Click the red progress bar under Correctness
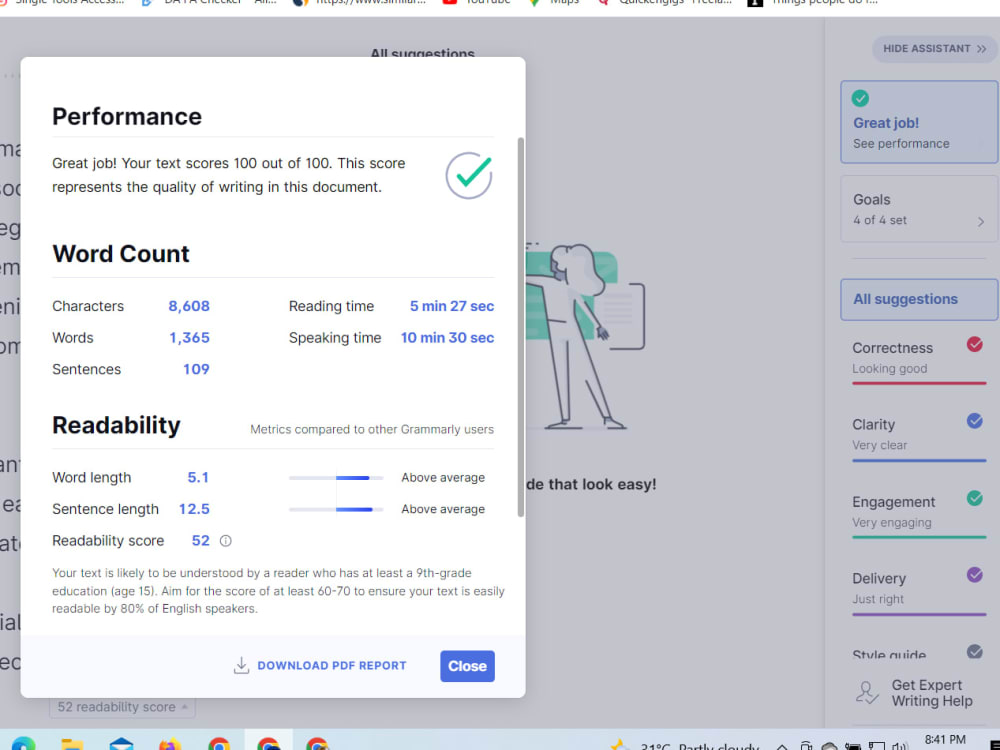Image resolution: width=1000 pixels, height=750 pixels. click(919, 383)
